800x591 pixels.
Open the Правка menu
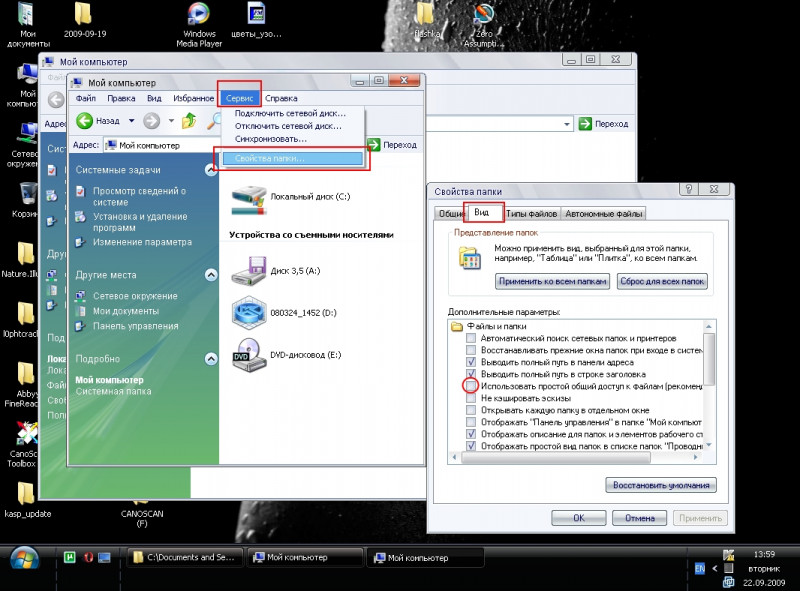pos(121,98)
